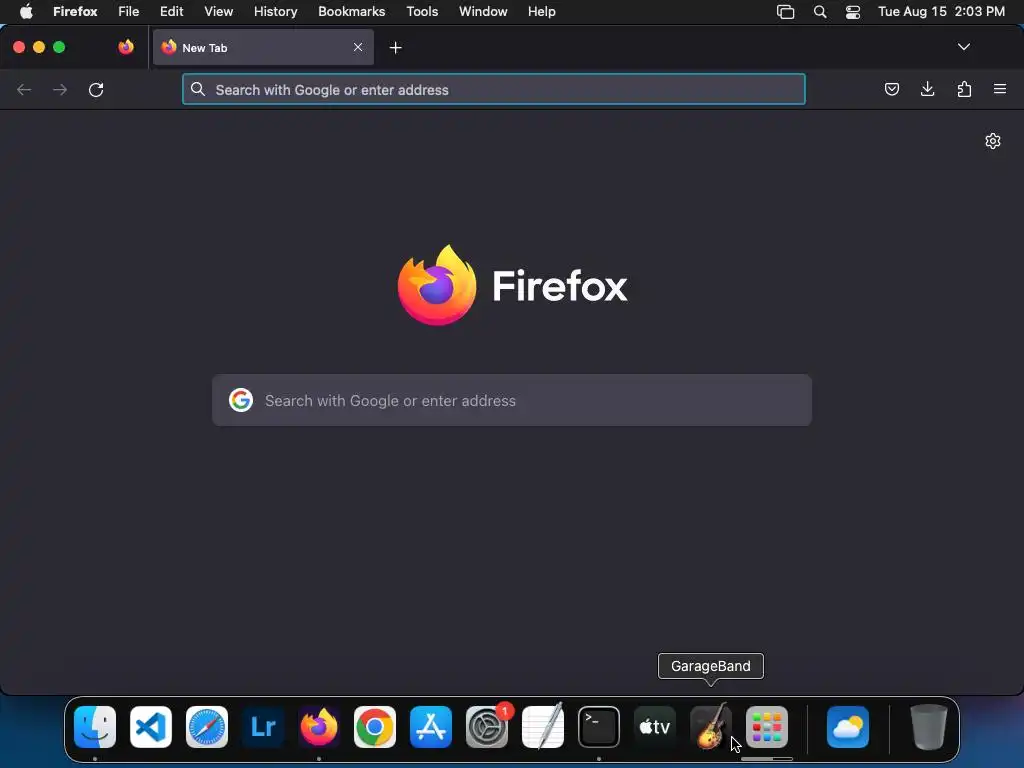This screenshot has height=768, width=1024.
Task: Open the History menu
Action: click(275, 12)
